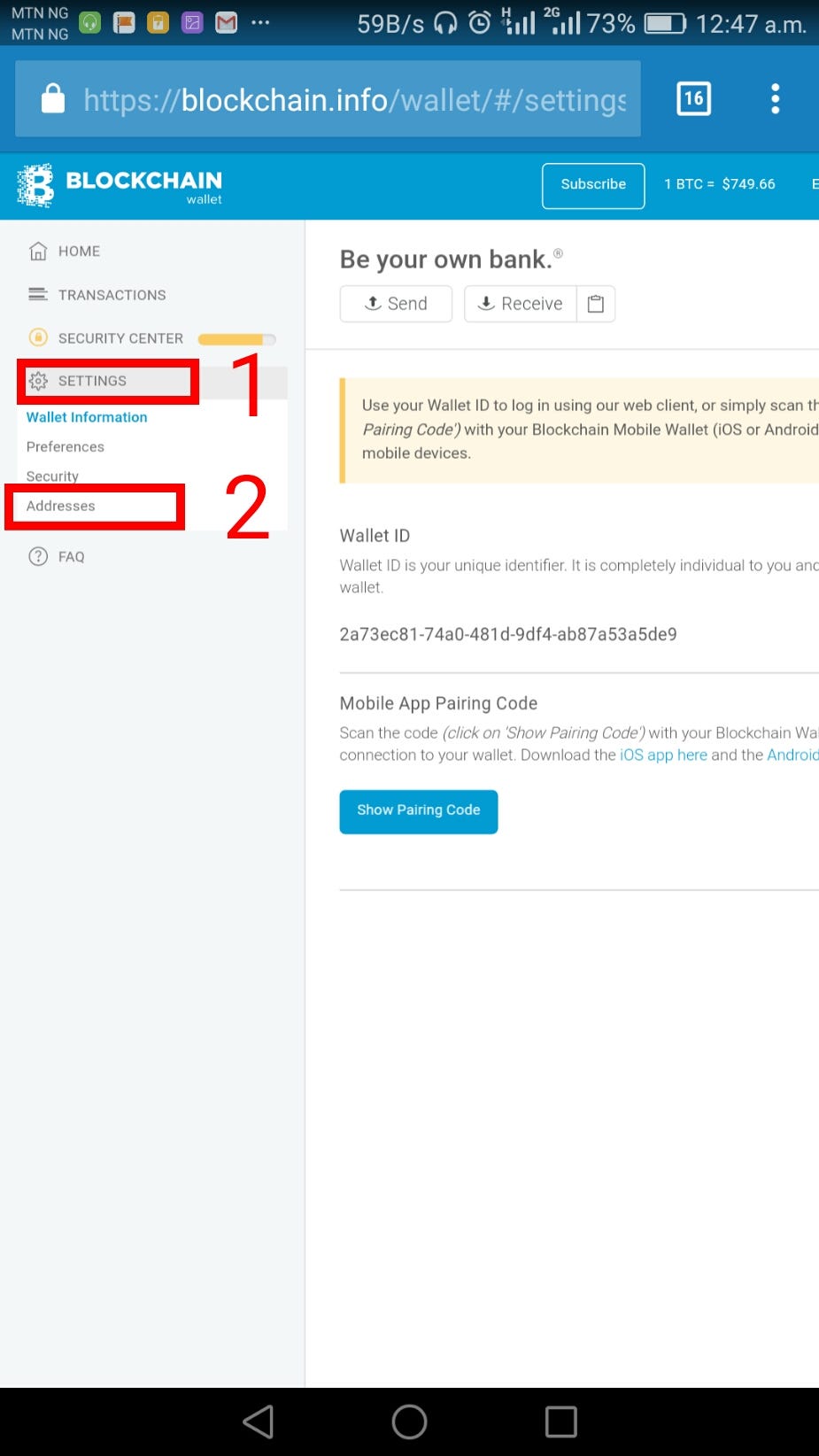Tap the battery icon in status bar
Viewport: 819px width, 1456px height.
coord(665,23)
